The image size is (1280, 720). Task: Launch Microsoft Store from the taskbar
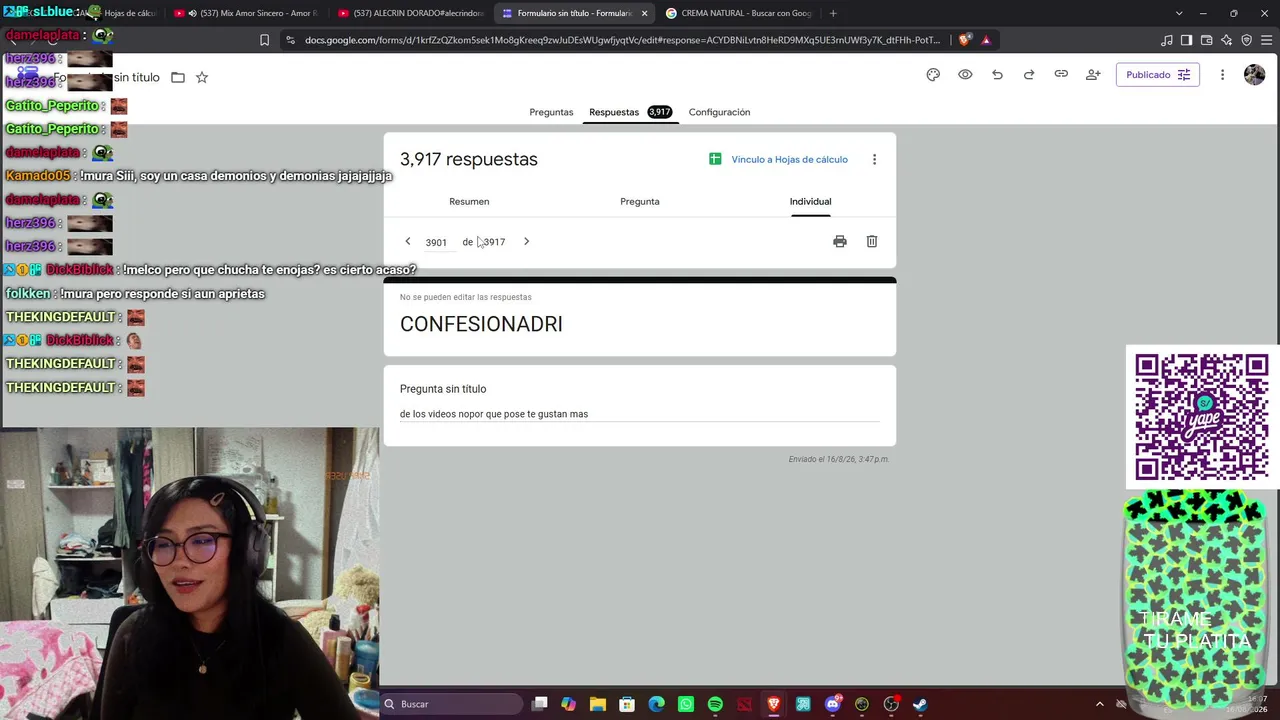627,704
